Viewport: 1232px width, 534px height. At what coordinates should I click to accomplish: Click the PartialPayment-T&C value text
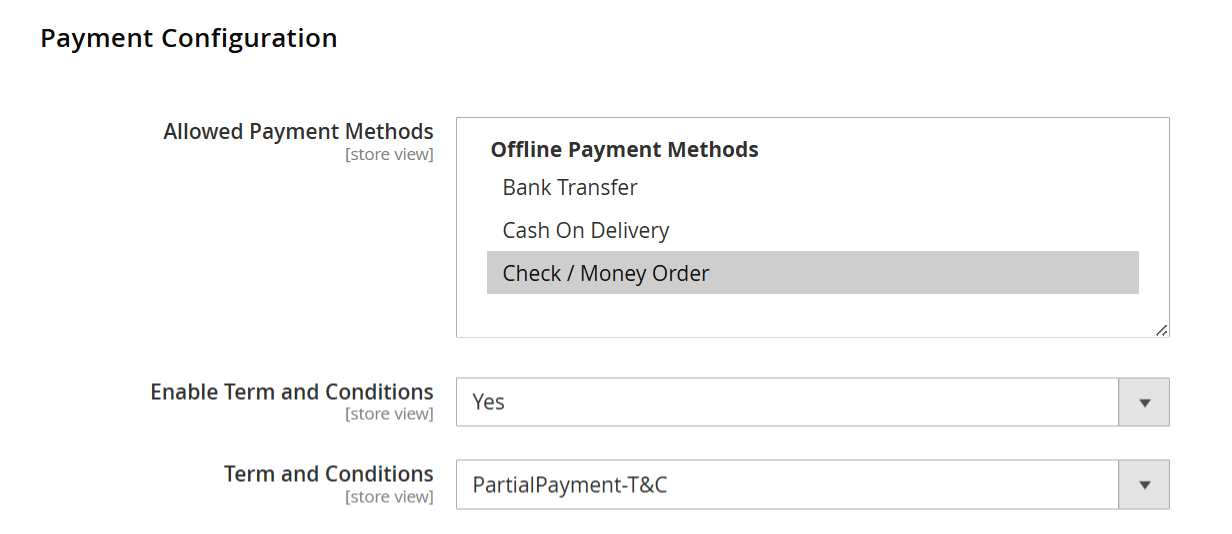[570, 485]
